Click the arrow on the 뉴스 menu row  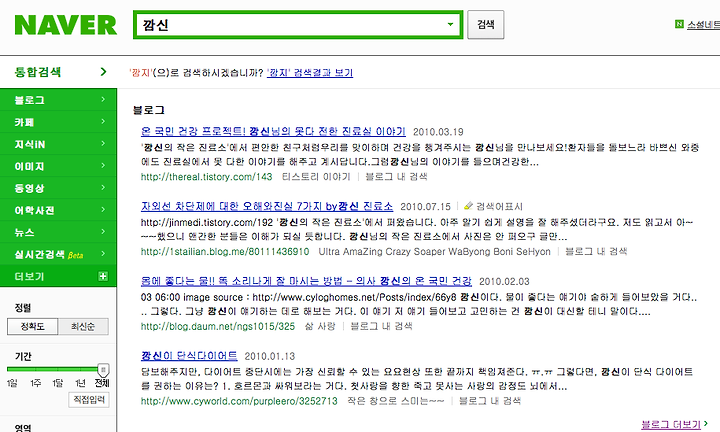coord(103,231)
